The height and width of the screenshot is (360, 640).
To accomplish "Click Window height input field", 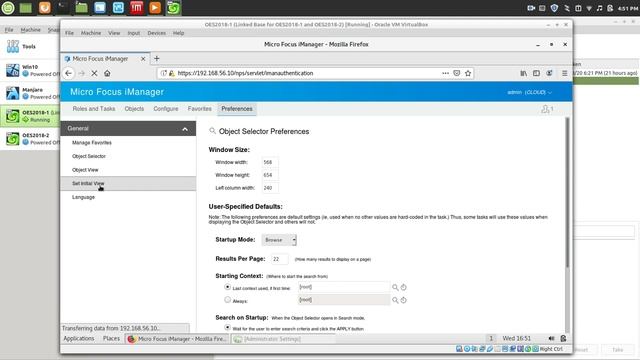I will pos(270,175).
